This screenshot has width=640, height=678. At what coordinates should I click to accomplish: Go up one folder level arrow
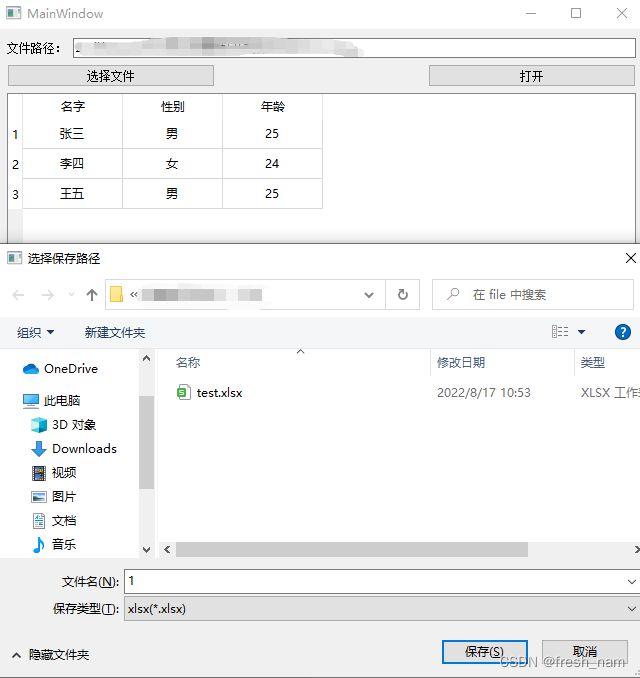coord(92,295)
